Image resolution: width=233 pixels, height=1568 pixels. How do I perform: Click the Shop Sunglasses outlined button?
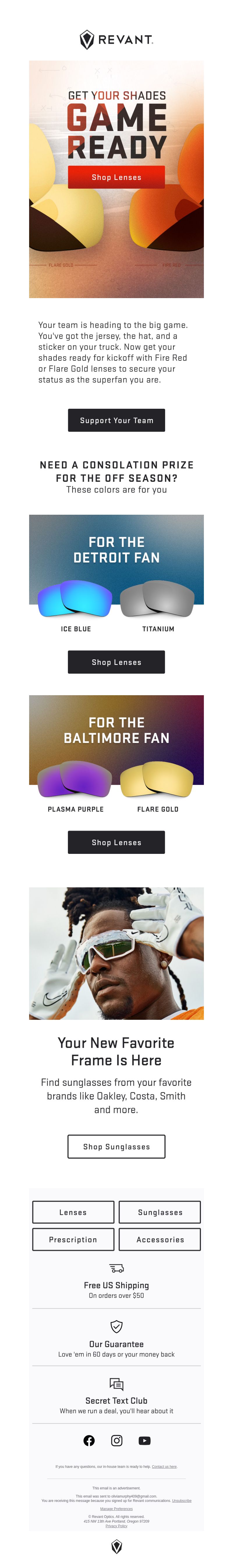point(116,1146)
